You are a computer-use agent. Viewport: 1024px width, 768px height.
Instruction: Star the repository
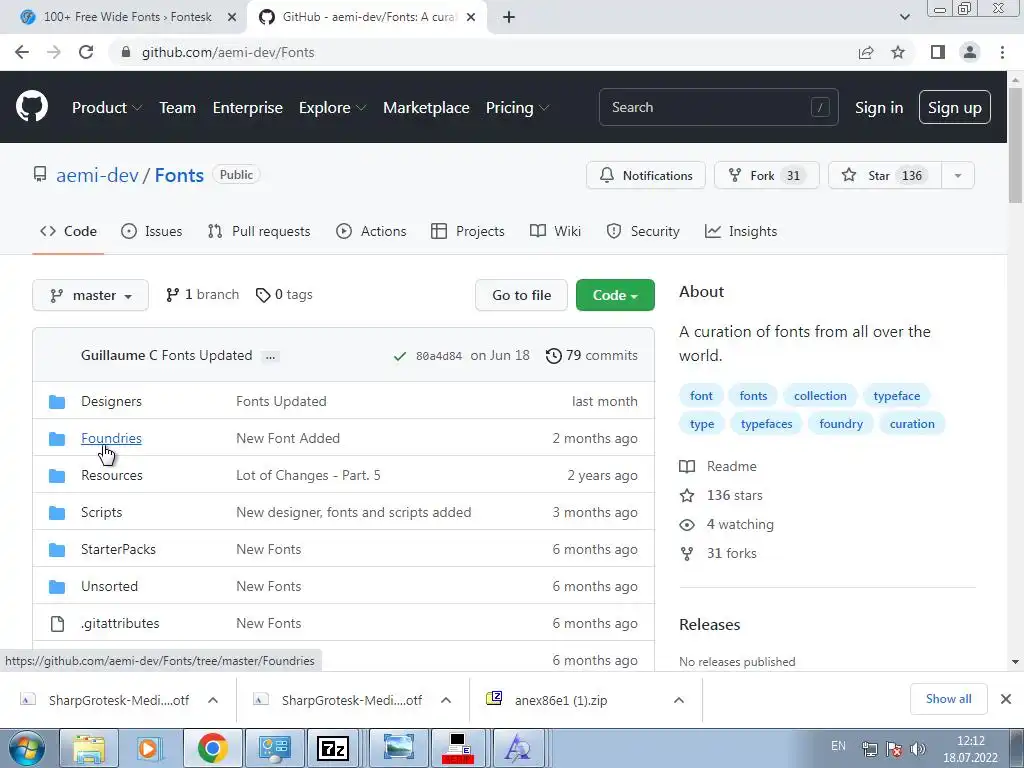tap(884, 176)
